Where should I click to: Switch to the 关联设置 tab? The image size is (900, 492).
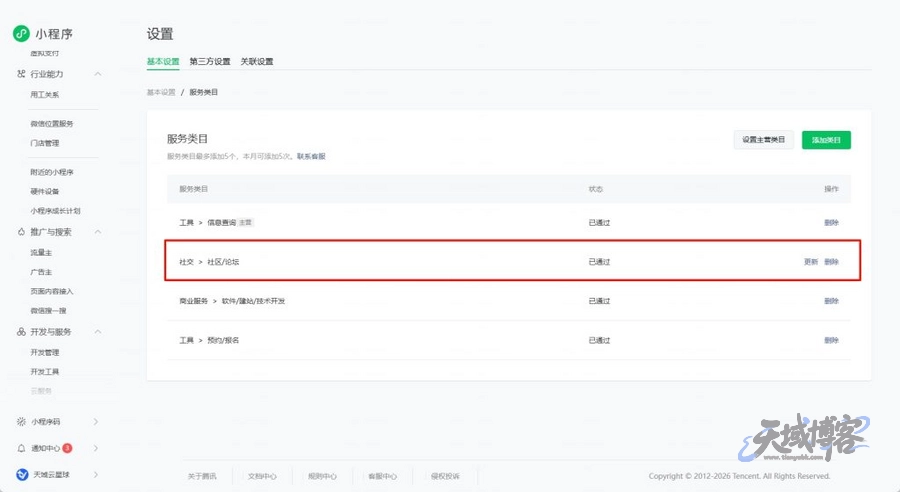[257, 61]
